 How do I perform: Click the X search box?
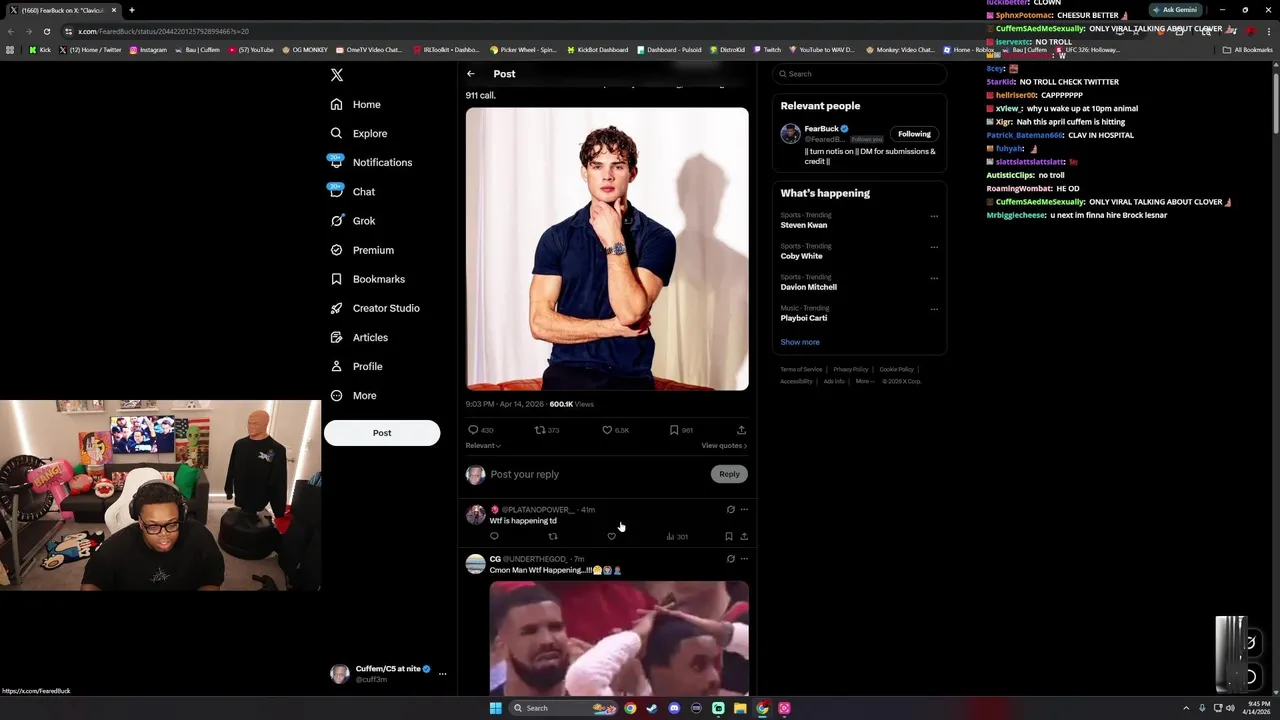tap(859, 74)
